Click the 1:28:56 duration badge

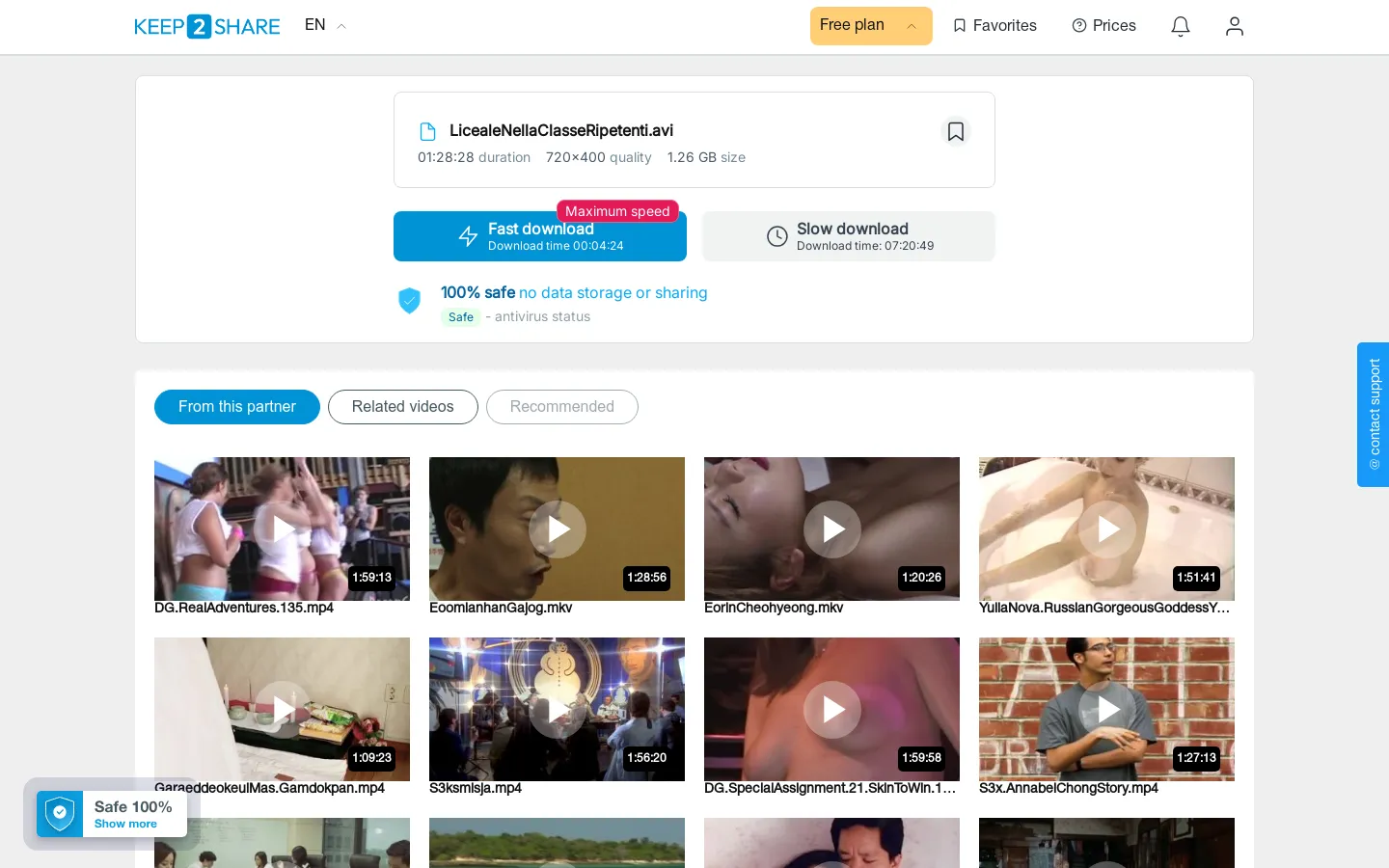(x=647, y=578)
